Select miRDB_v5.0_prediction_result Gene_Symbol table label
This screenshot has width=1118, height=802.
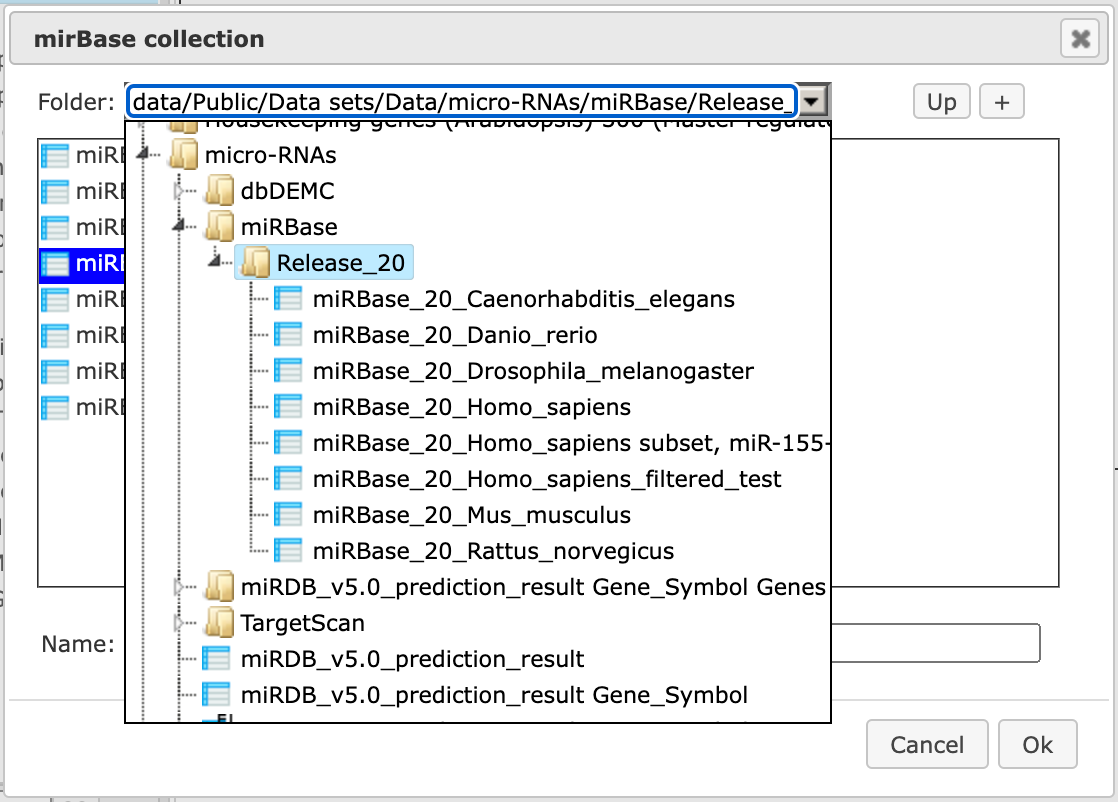click(494, 695)
